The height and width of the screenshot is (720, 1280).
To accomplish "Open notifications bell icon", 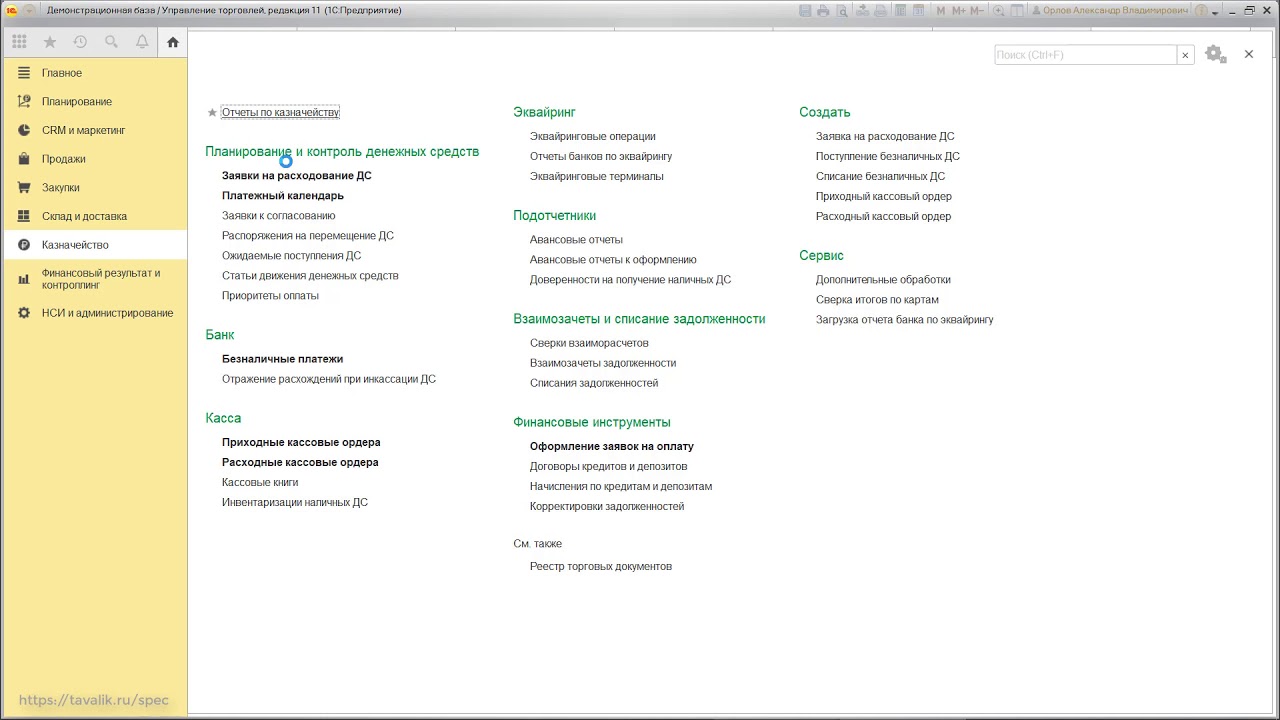I will [142, 42].
